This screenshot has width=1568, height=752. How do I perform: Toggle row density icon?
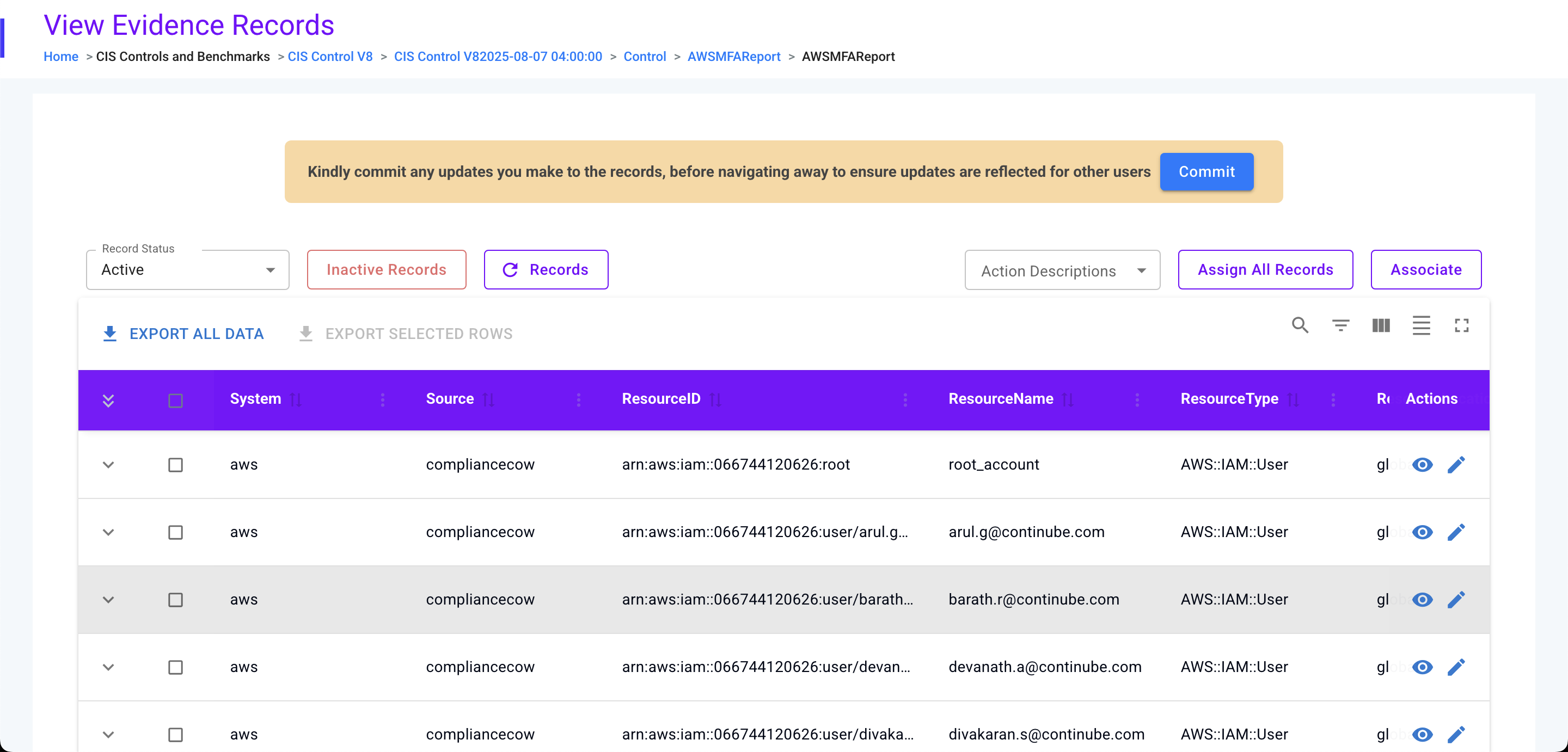pyautogui.click(x=1420, y=325)
